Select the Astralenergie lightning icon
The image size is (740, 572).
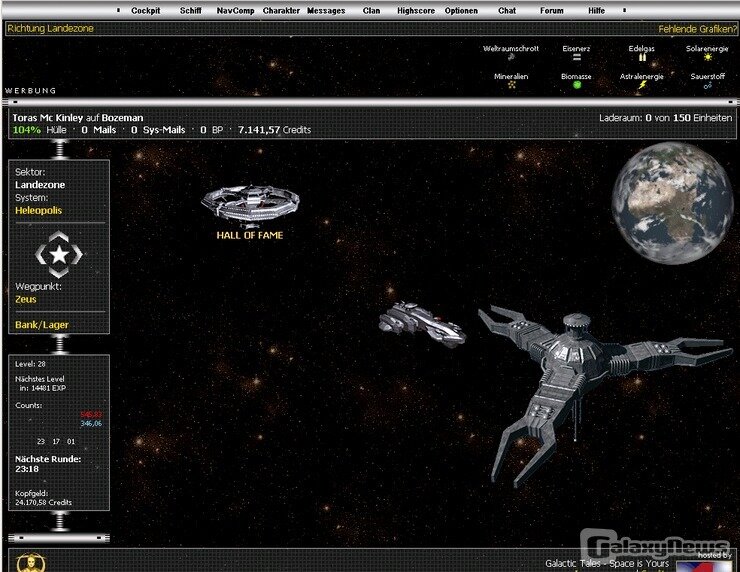(x=642, y=85)
